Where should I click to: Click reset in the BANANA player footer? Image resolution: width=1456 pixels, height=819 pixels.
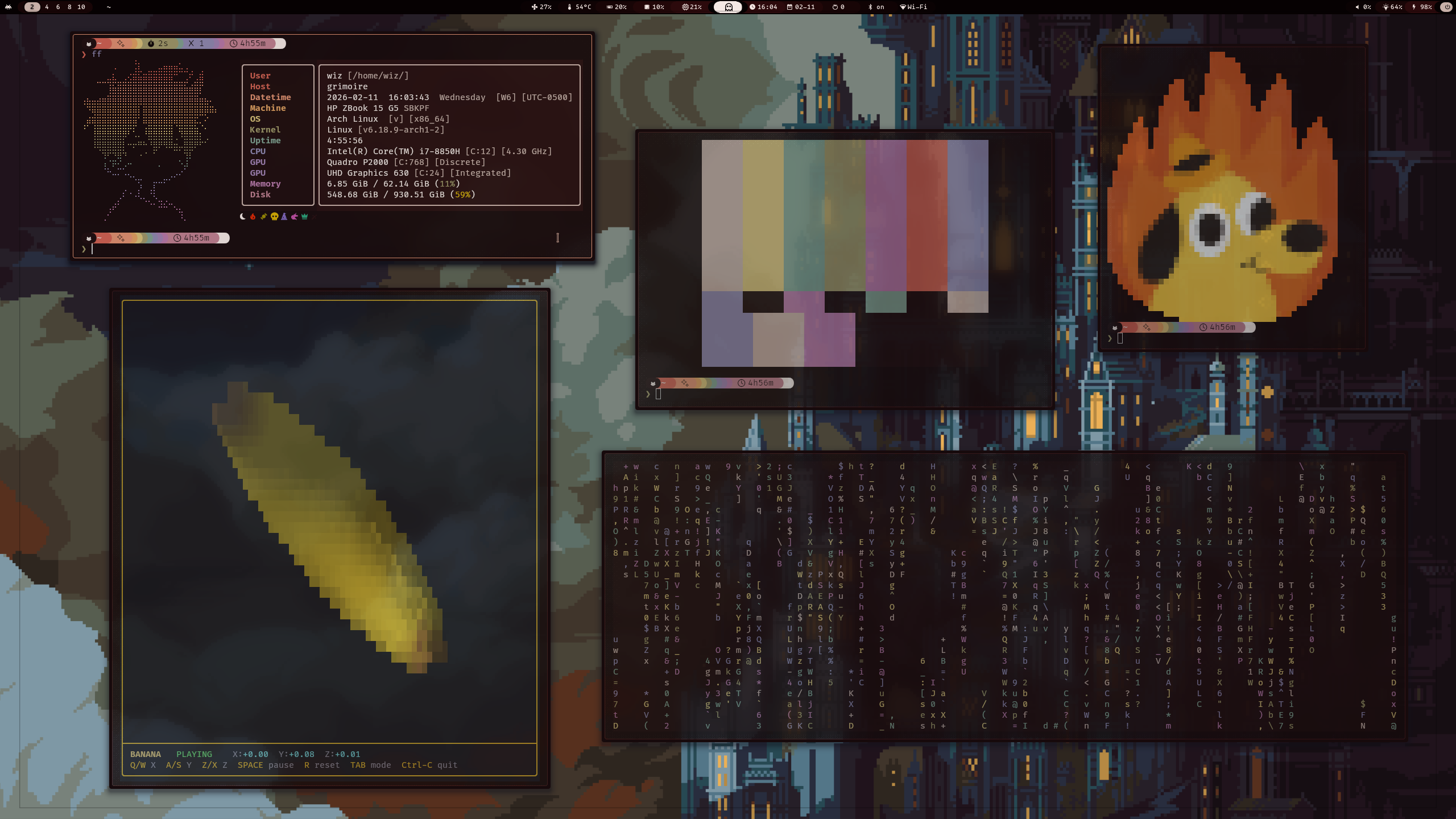click(x=323, y=765)
